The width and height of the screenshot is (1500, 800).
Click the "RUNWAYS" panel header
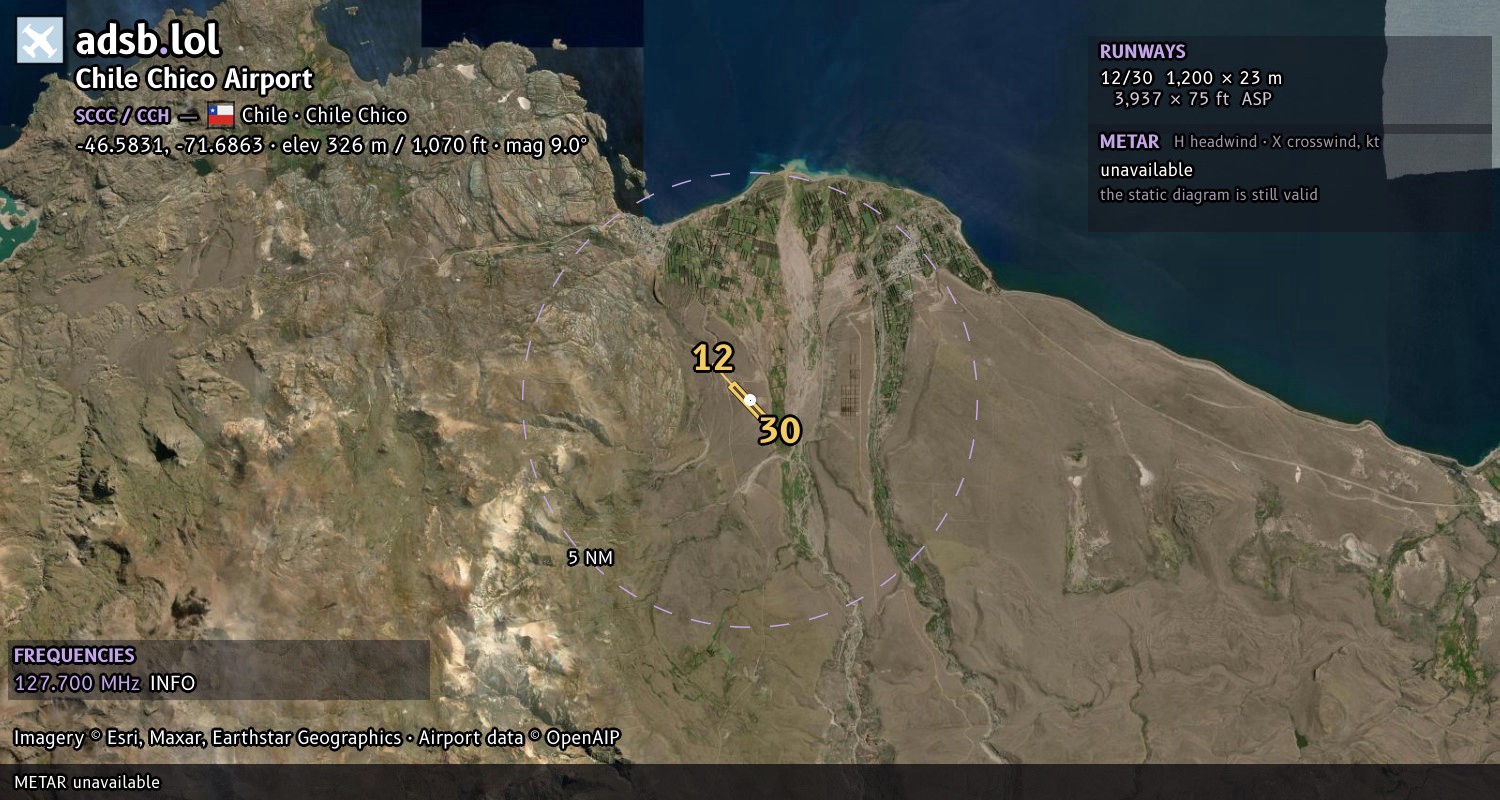click(x=1143, y=52)
